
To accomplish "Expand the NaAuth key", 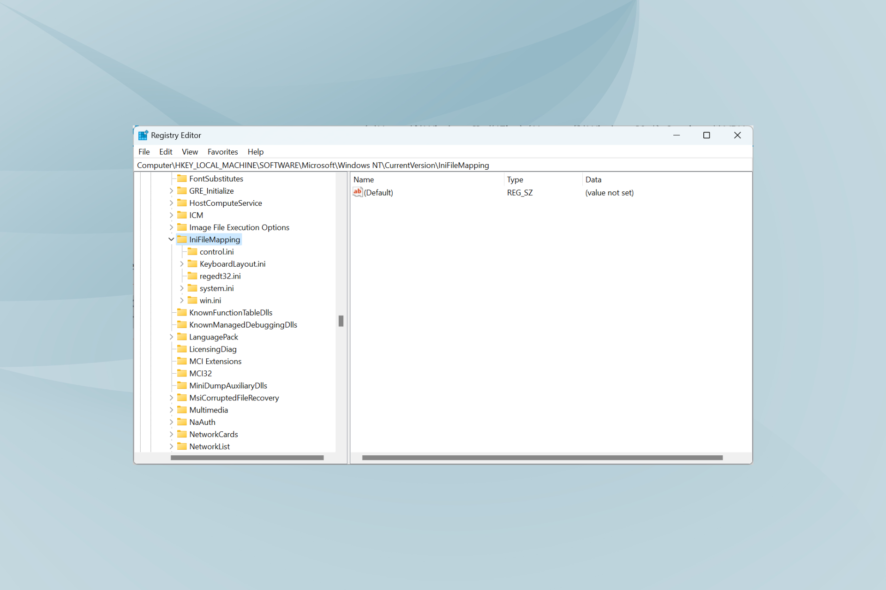I will 171,422.
